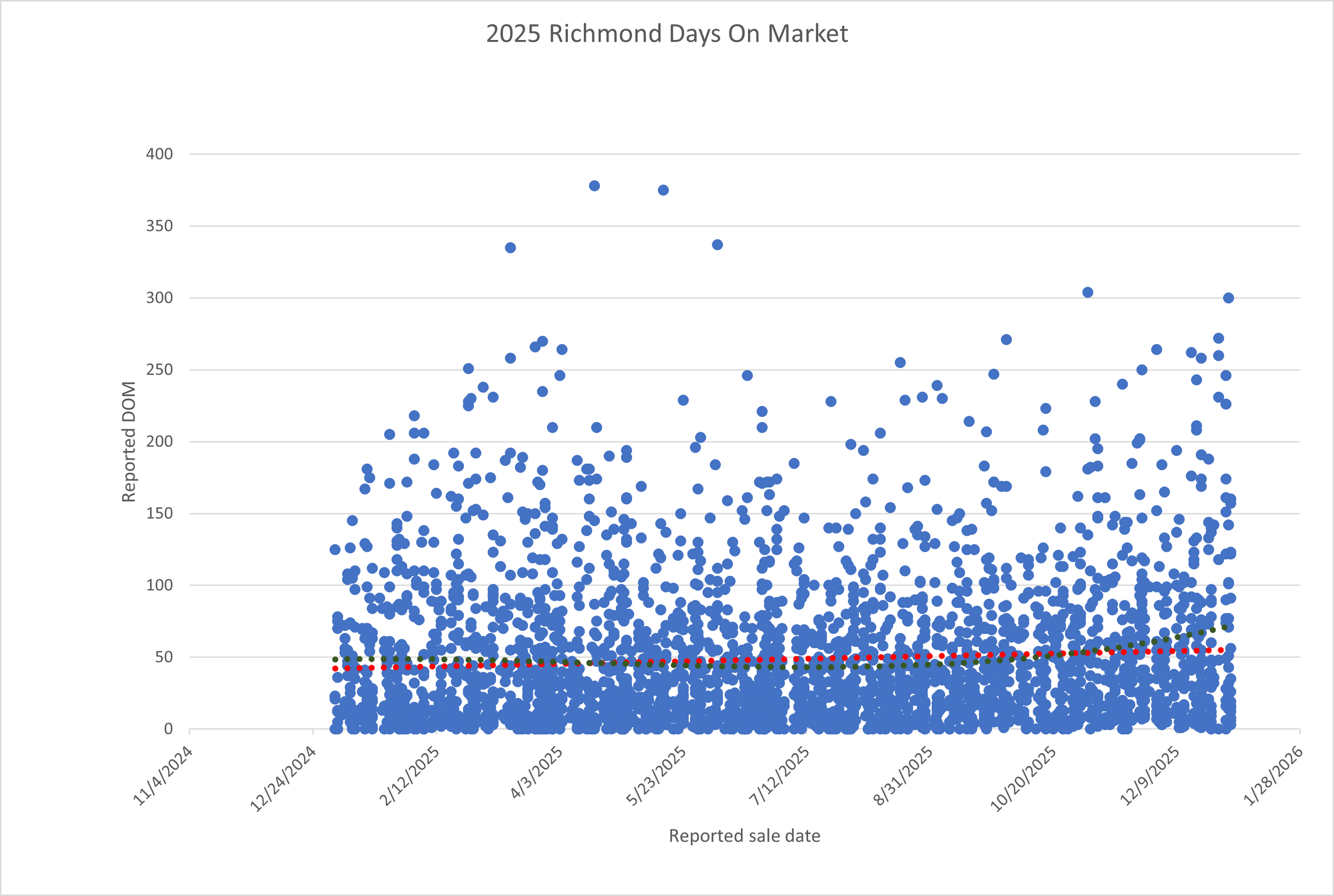Click the 5/23/2025 date axis label
The height and width of the screenshot is (896, 1334).
pyautogui.click(x=656, y=776)
